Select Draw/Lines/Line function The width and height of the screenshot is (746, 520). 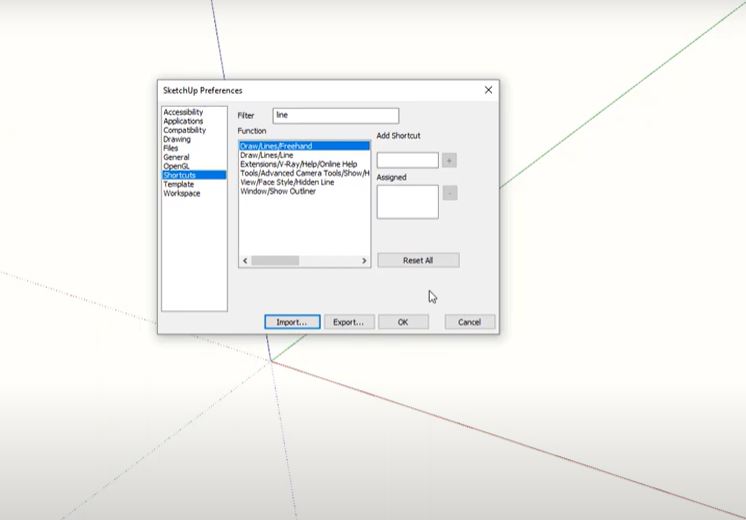point(304,155)
